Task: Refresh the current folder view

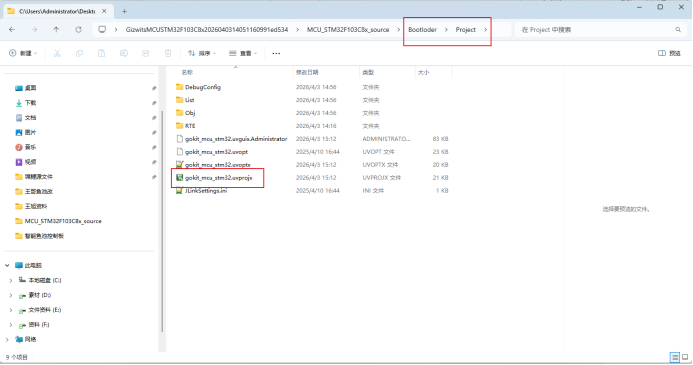Action: pos(78,30)
